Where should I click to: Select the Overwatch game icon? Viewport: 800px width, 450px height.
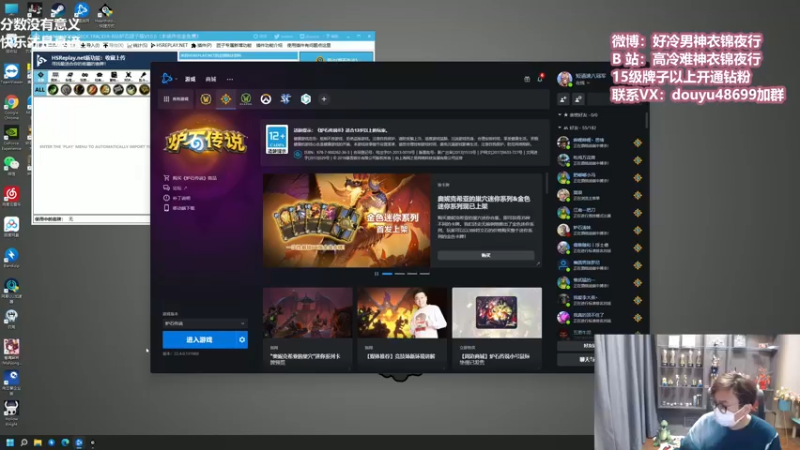[266, 99]
